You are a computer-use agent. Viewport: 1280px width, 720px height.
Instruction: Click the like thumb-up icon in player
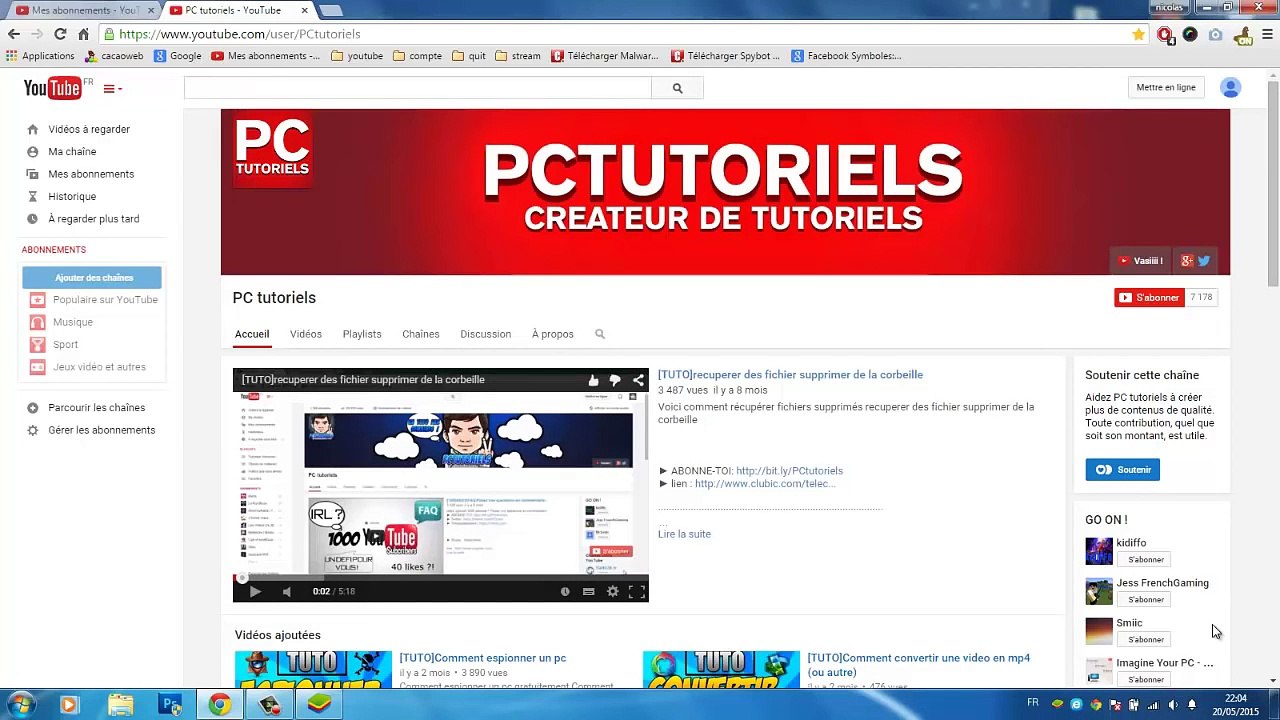click(593, 380)
